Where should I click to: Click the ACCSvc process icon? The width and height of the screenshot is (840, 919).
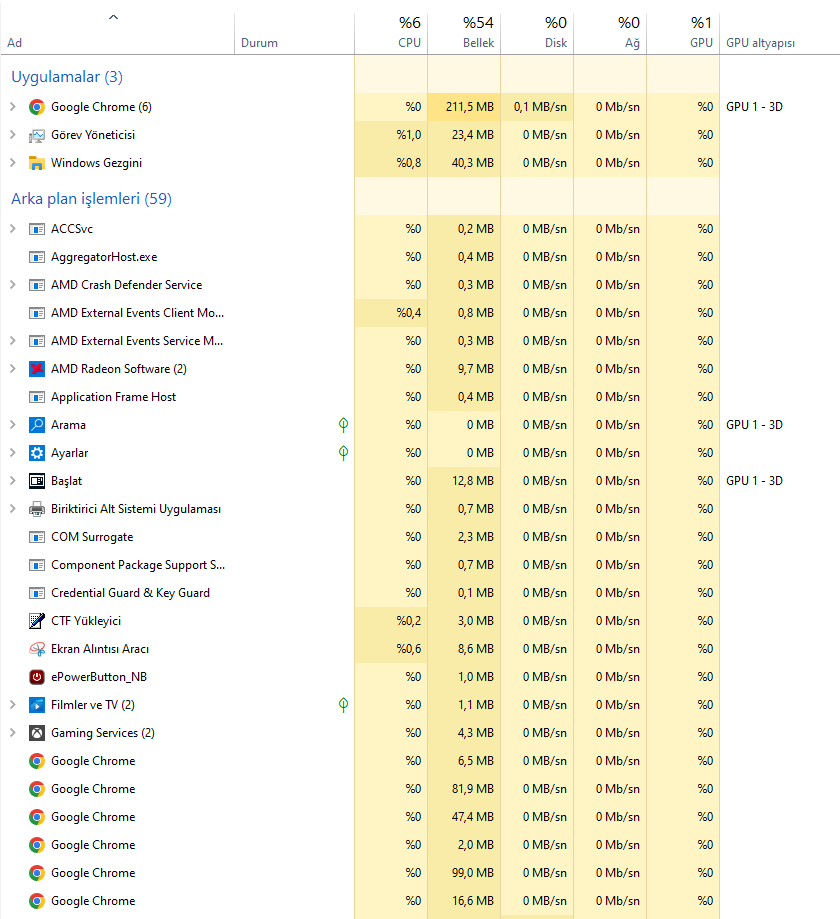tap(37, 229)
